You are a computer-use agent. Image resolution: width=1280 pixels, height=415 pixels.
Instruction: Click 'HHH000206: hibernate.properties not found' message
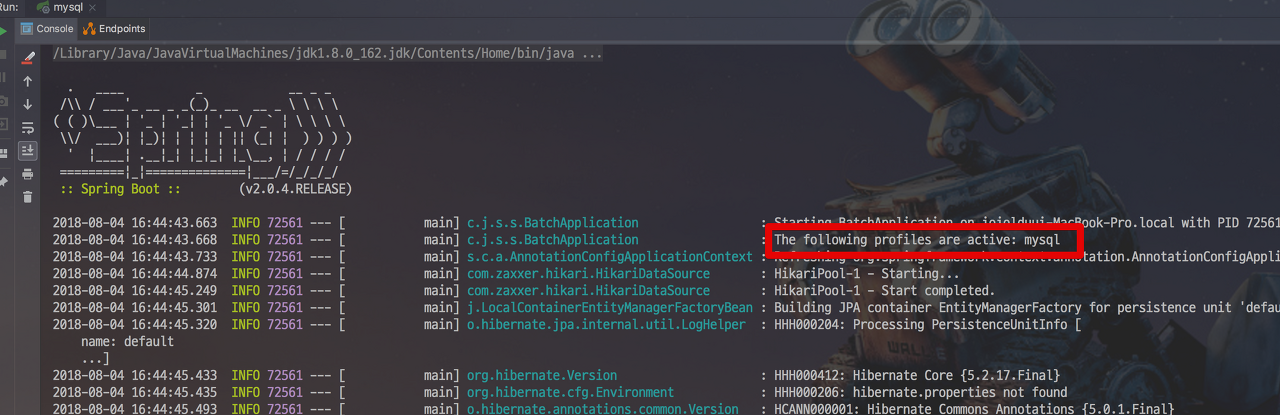click(920, 393)
